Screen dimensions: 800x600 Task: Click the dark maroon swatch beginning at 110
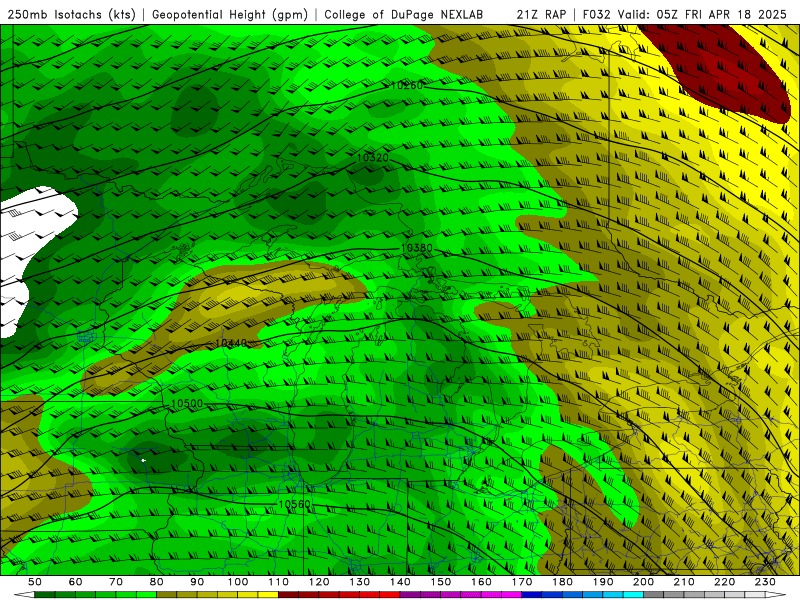click(x=288, y=595)
